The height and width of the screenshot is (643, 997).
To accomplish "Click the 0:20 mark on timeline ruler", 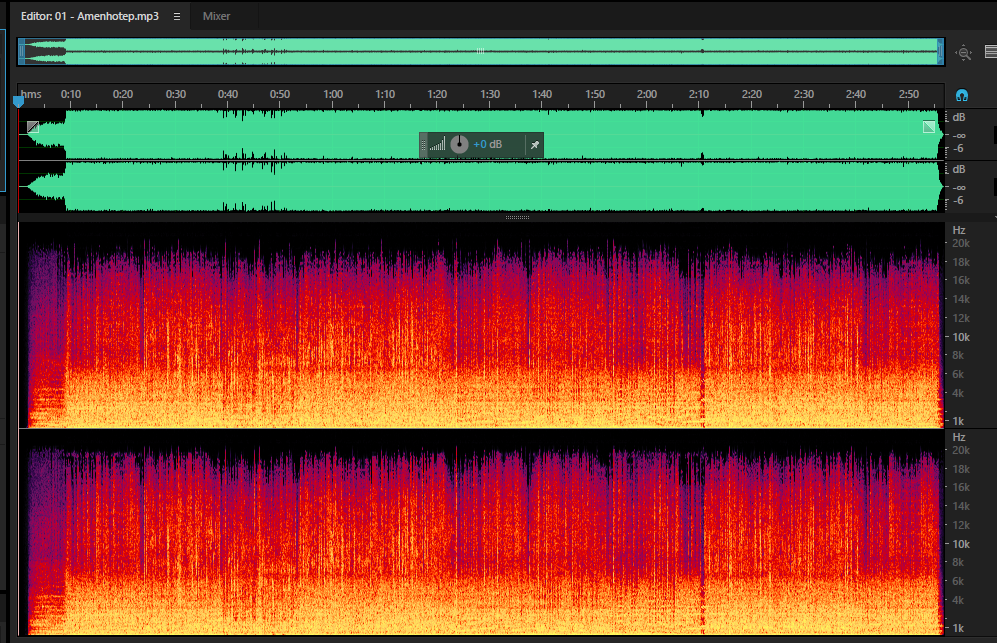I will click(x=123, y=94).
